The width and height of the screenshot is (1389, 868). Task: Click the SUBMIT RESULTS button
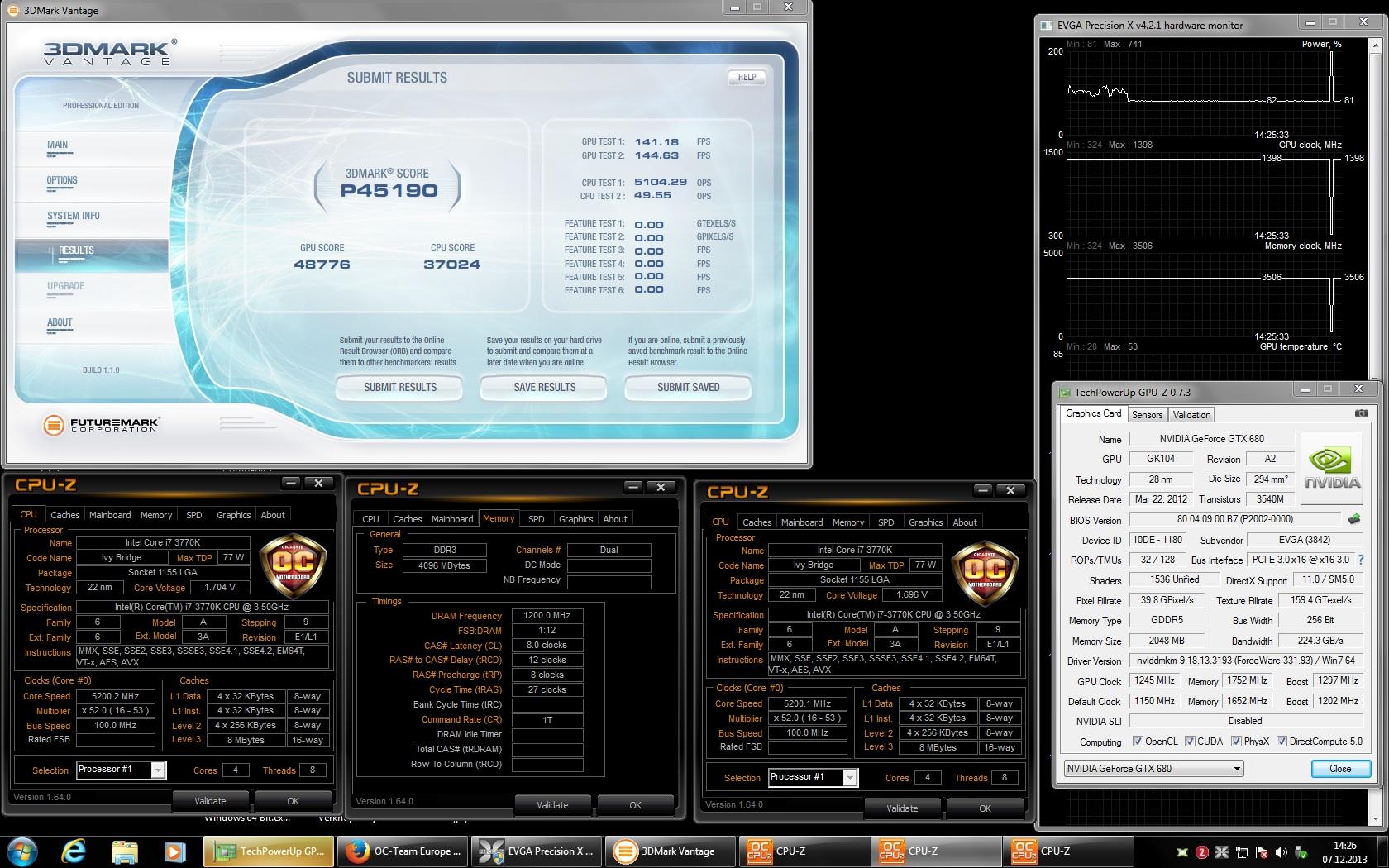pyautogui.click(x=400, y=387)
